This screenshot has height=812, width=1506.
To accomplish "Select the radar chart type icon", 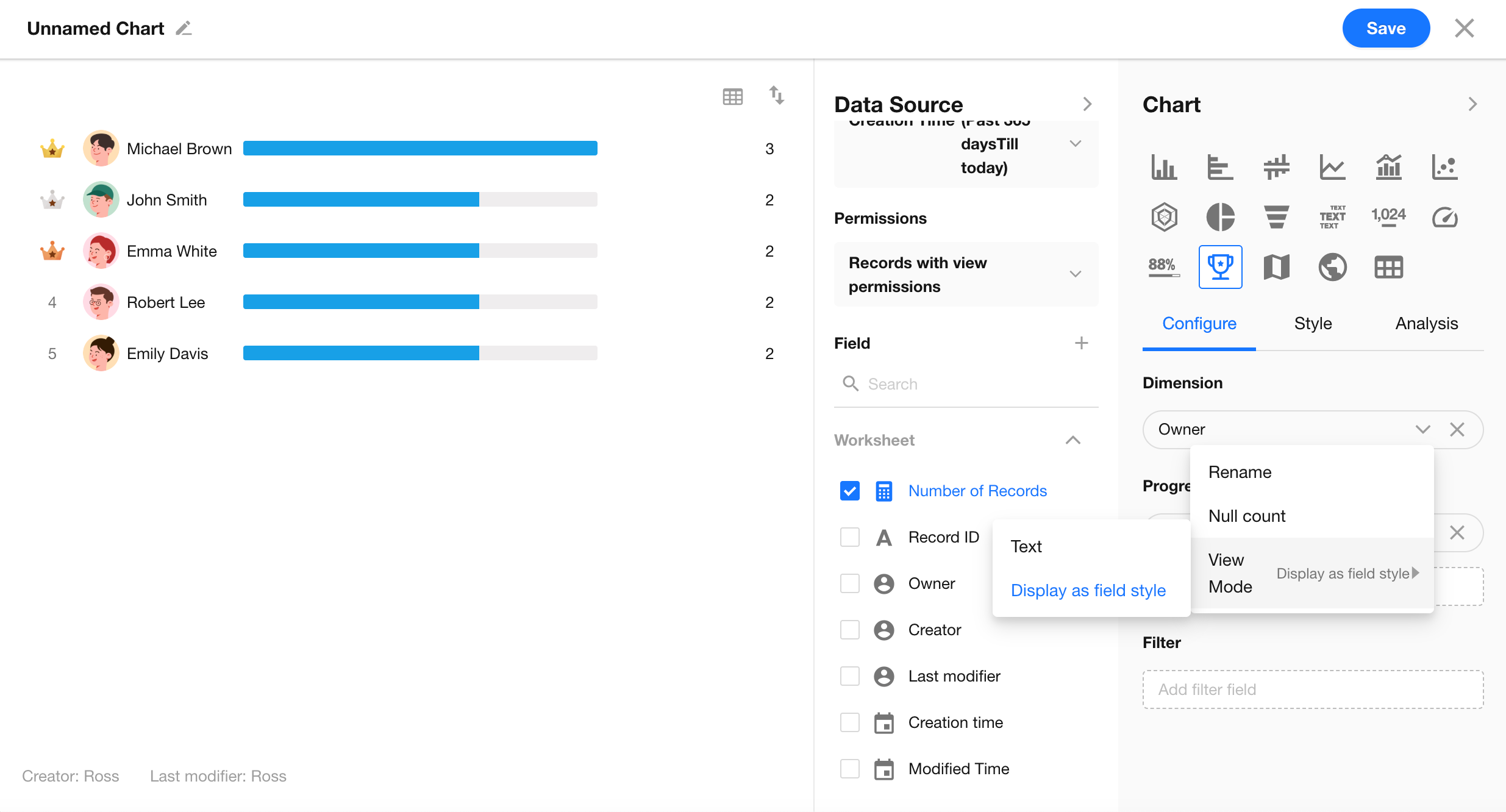I will click(x=1164, y=217).
